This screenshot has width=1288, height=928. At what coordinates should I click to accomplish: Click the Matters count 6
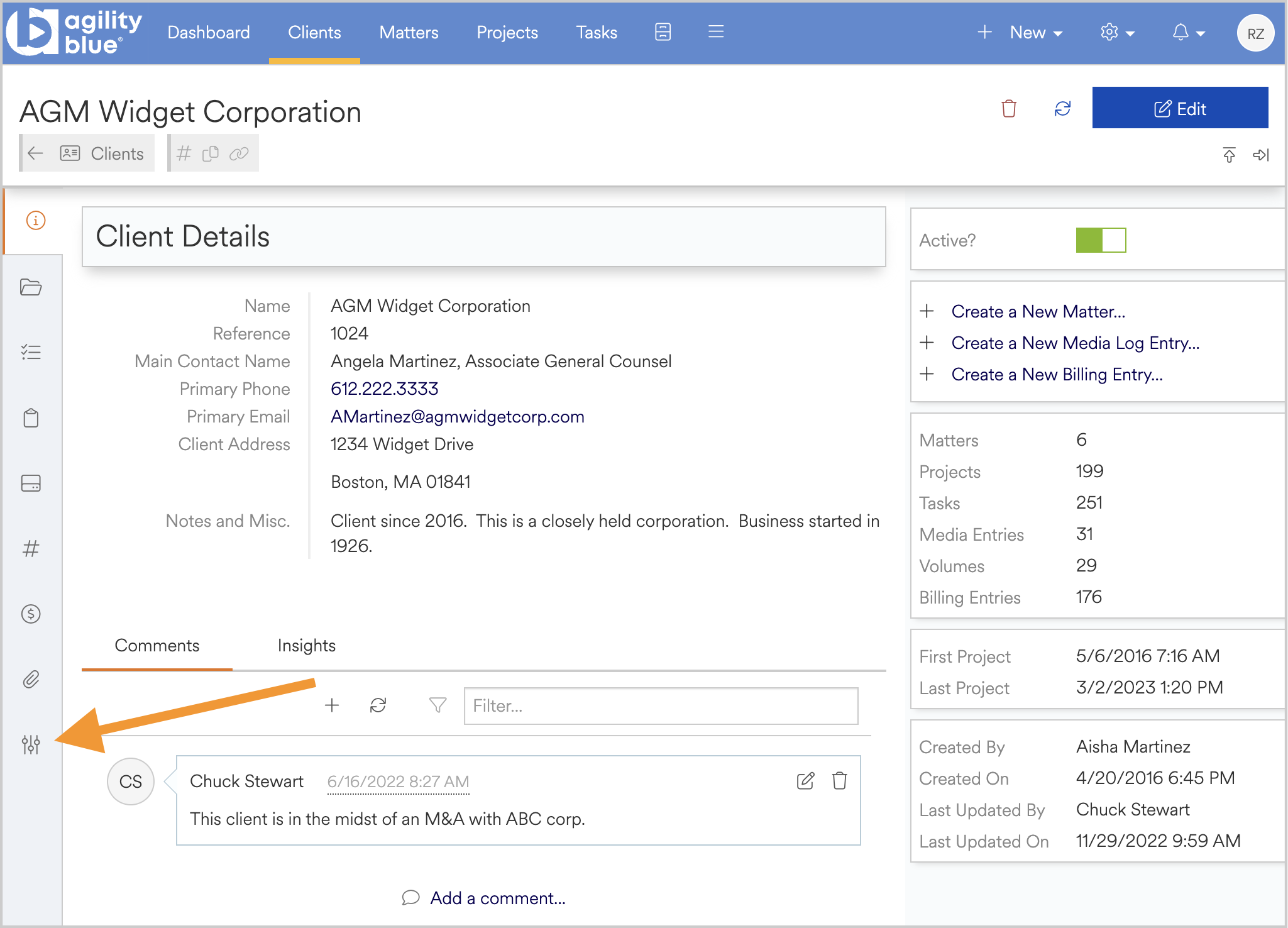pyautogui.click(x=1081, y=439)
